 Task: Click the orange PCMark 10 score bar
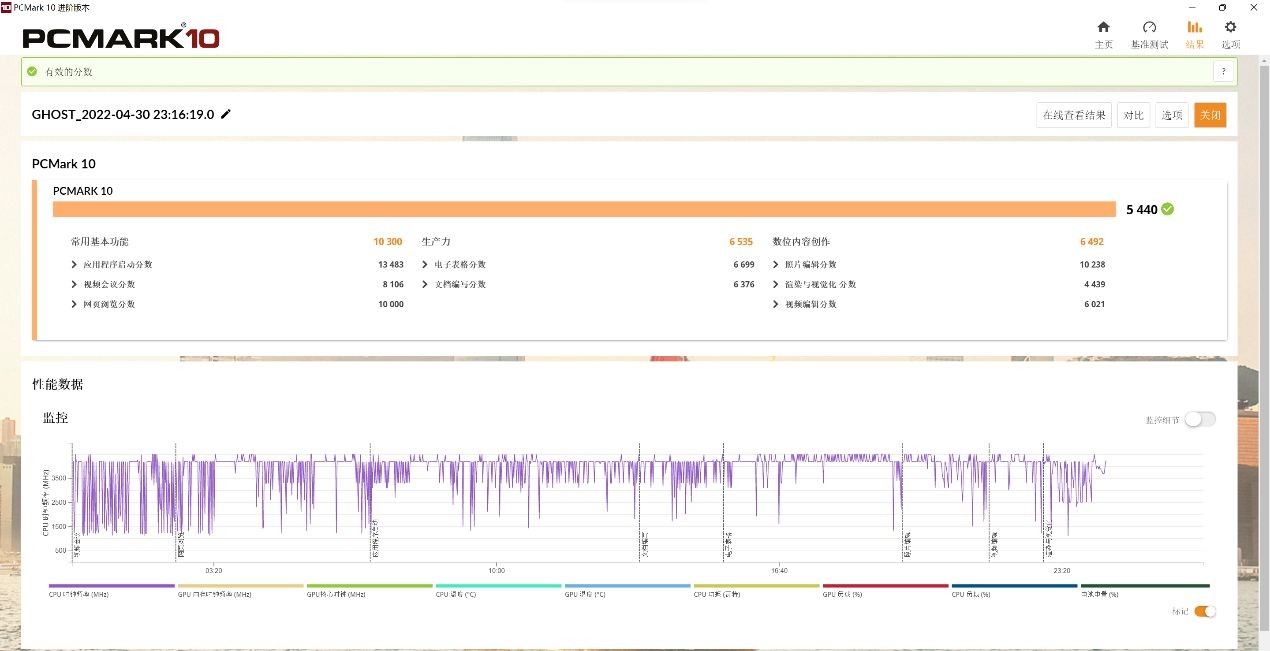coord(584,209)
